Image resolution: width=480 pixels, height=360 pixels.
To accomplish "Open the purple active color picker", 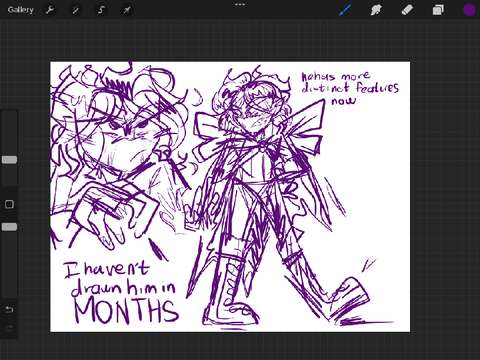I will [469, 10].
